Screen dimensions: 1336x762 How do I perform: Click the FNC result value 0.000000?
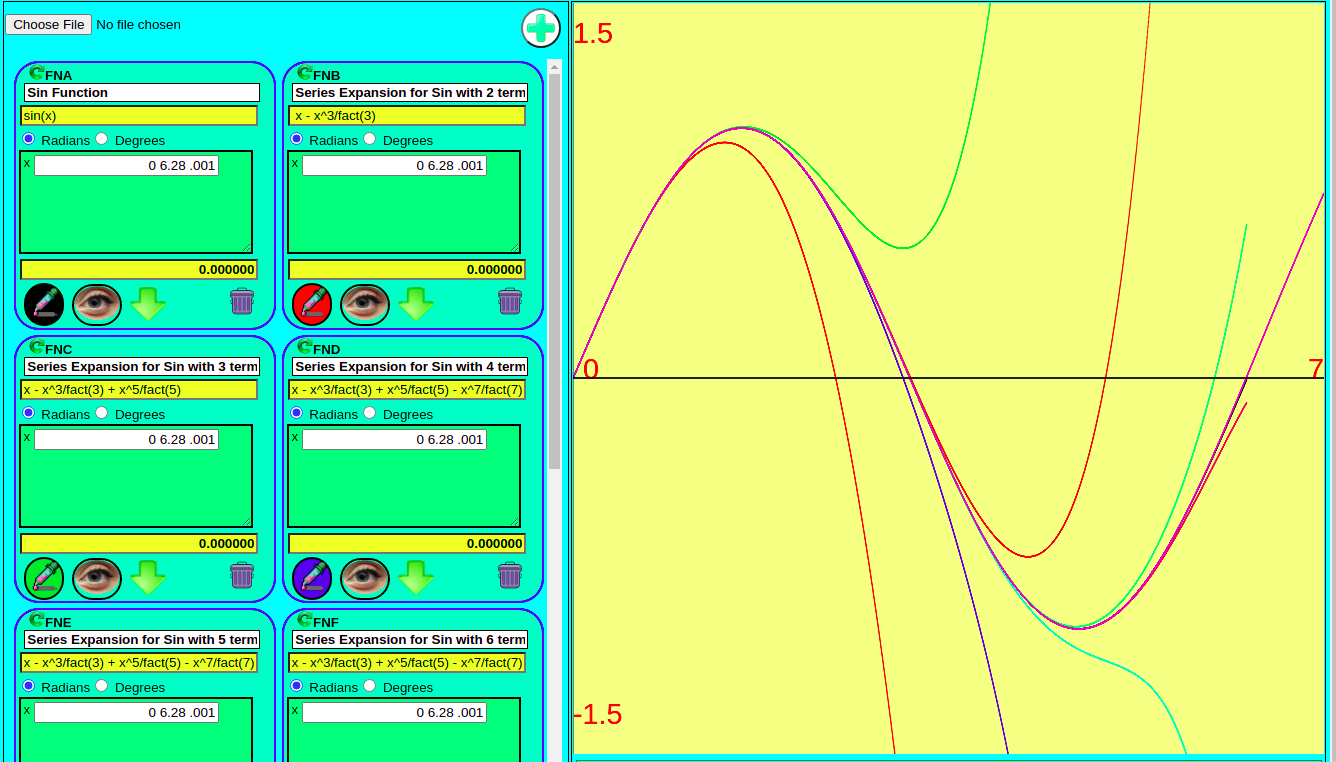pos(139,543)
